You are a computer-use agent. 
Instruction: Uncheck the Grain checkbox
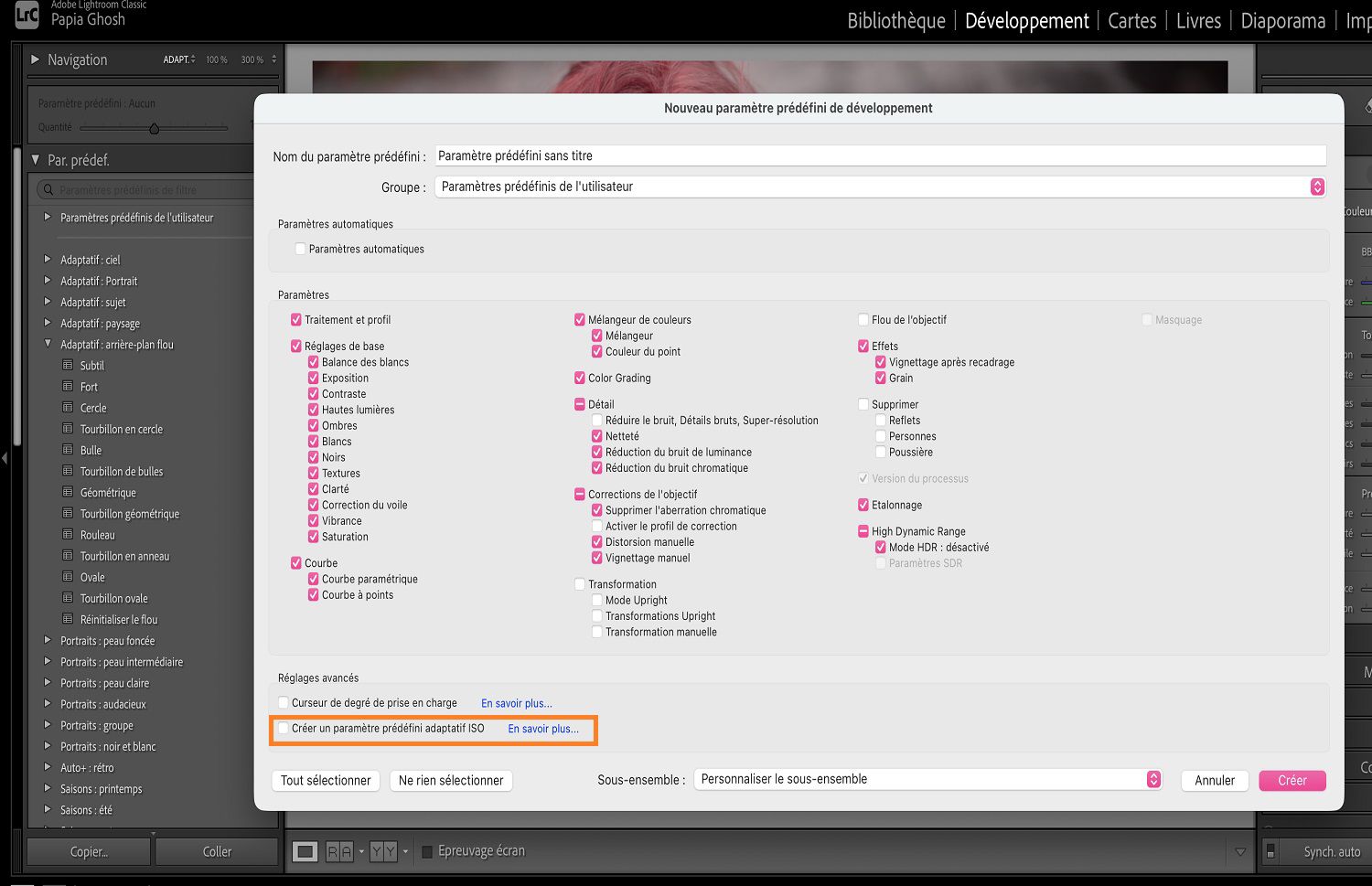[x=881, y=378]
